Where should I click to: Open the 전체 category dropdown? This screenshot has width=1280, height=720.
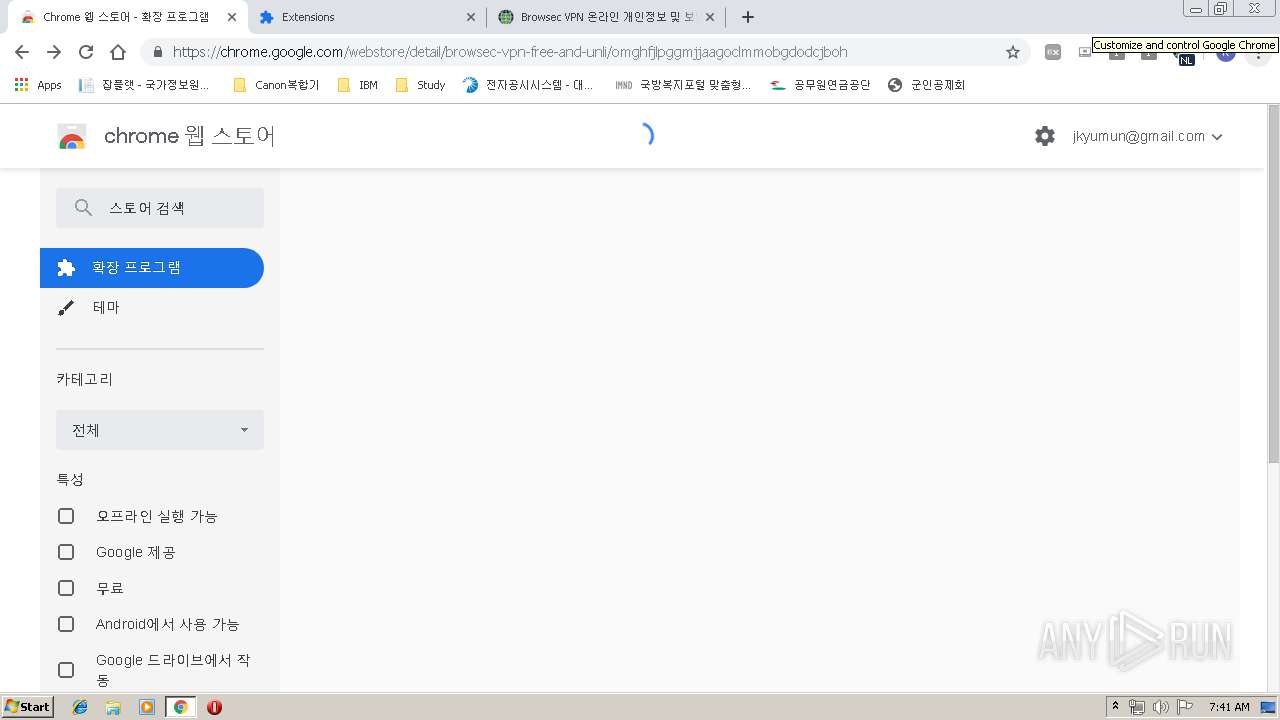click(x=160, y=430)
